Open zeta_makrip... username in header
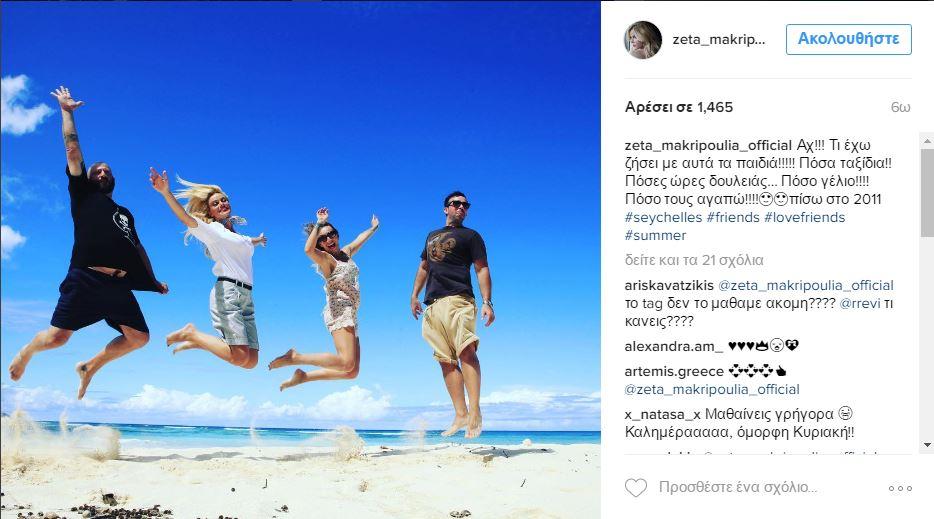934x519 pixels. click(718, 40)
